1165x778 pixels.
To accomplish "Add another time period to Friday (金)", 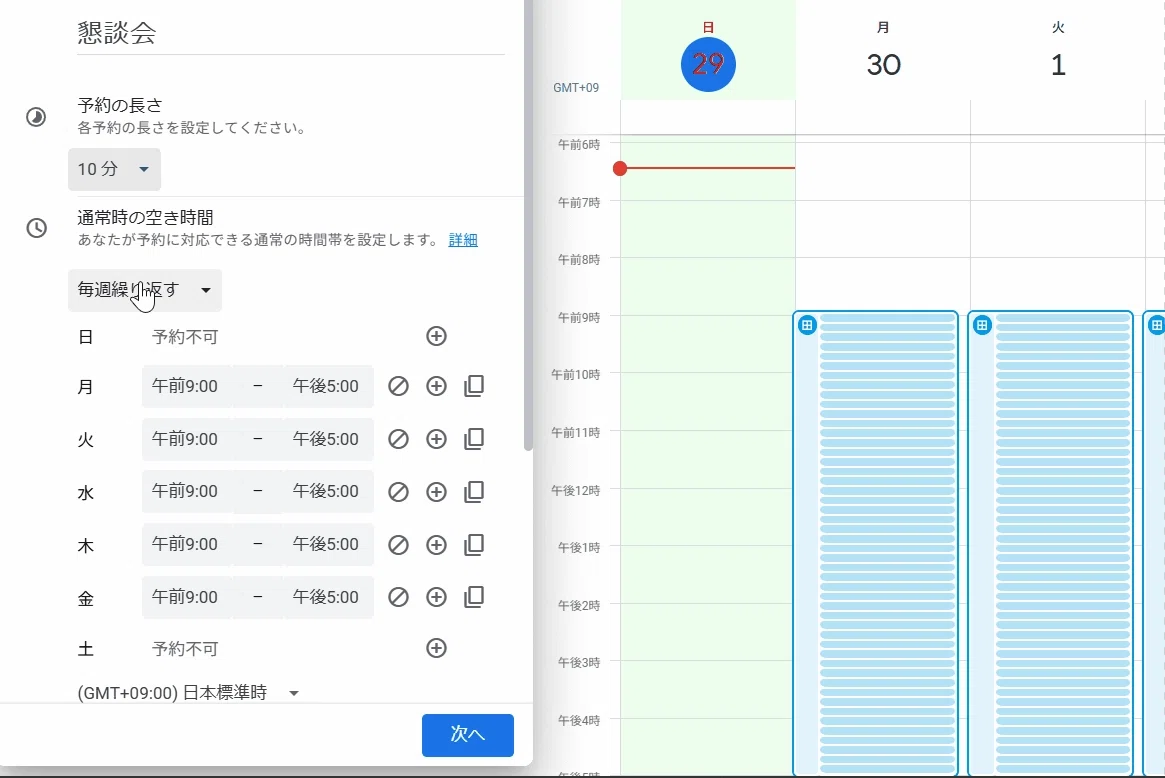I will coord(436,597).
